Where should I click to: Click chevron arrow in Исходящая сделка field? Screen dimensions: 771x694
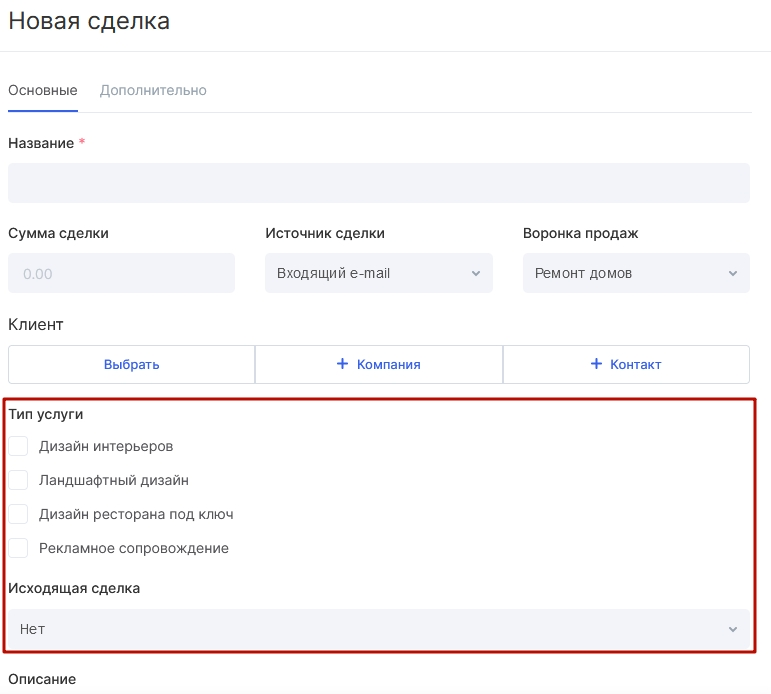[733, 629]
